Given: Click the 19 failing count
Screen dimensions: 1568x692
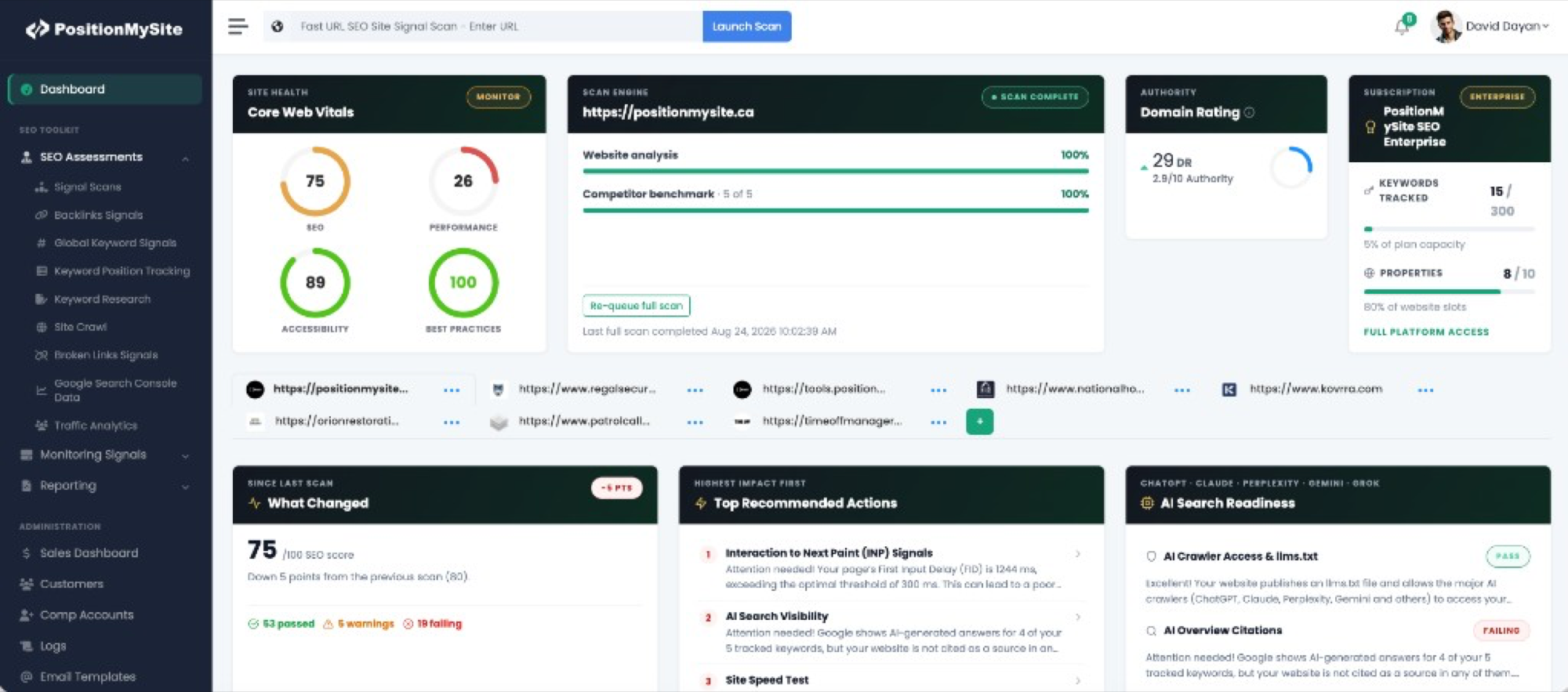Looking at the screenshot, I should (x=433, y=624).
